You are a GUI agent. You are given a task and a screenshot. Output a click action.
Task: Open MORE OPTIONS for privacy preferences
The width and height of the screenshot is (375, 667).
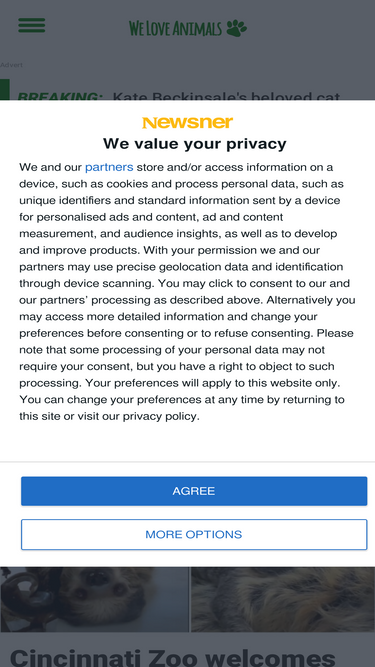coord(194,534)
